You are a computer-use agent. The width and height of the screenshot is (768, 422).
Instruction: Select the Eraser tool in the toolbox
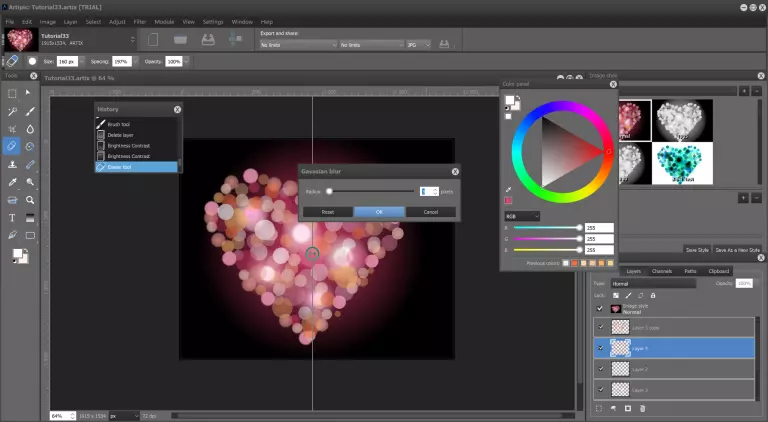pos(12,146)
